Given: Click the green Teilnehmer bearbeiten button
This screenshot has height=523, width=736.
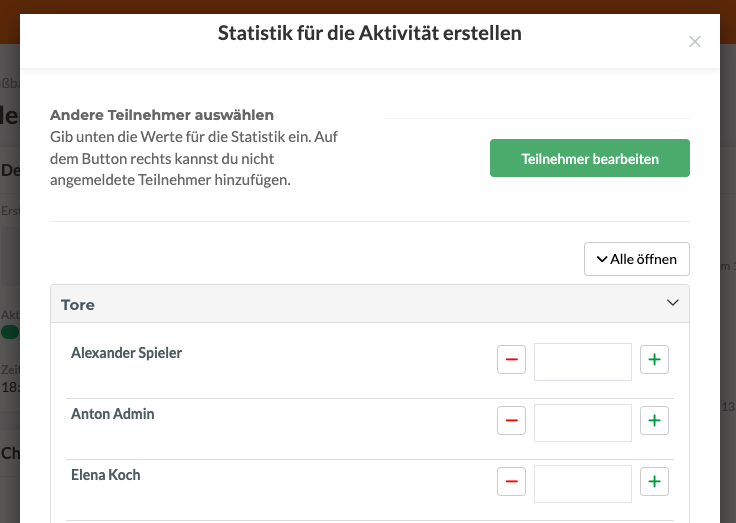Looking at the screenshot, I should point(589,158).
